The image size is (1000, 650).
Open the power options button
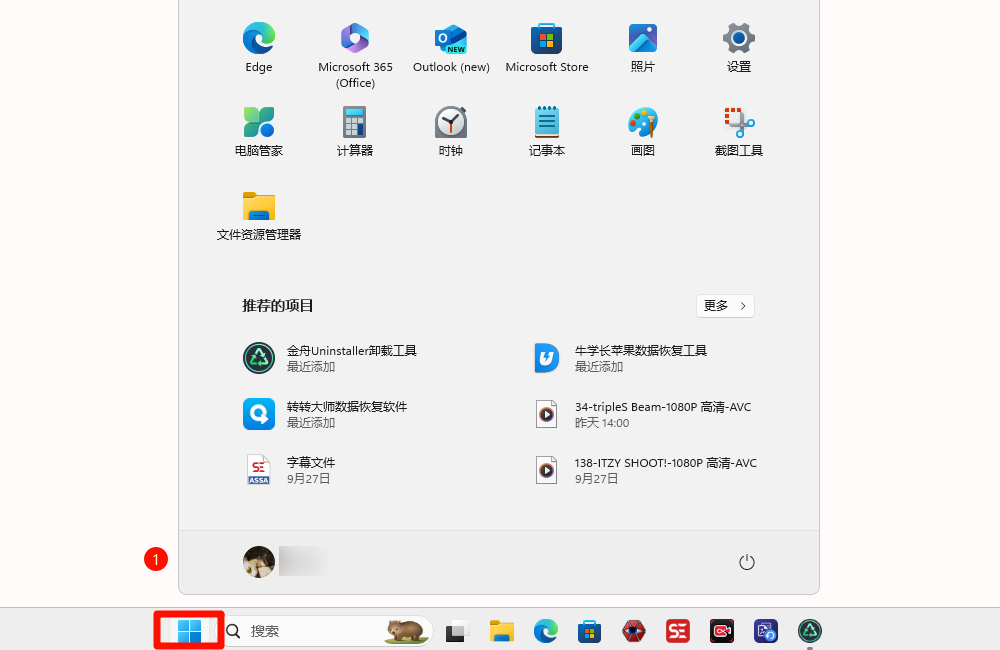(x=747, y=562)
